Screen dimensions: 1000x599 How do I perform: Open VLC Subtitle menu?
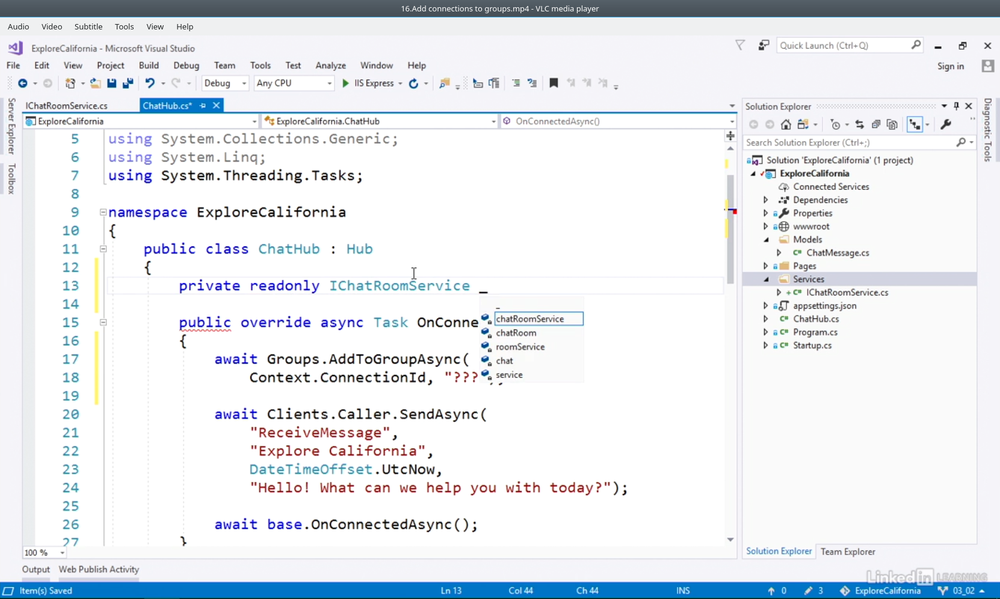pos(88,27)
